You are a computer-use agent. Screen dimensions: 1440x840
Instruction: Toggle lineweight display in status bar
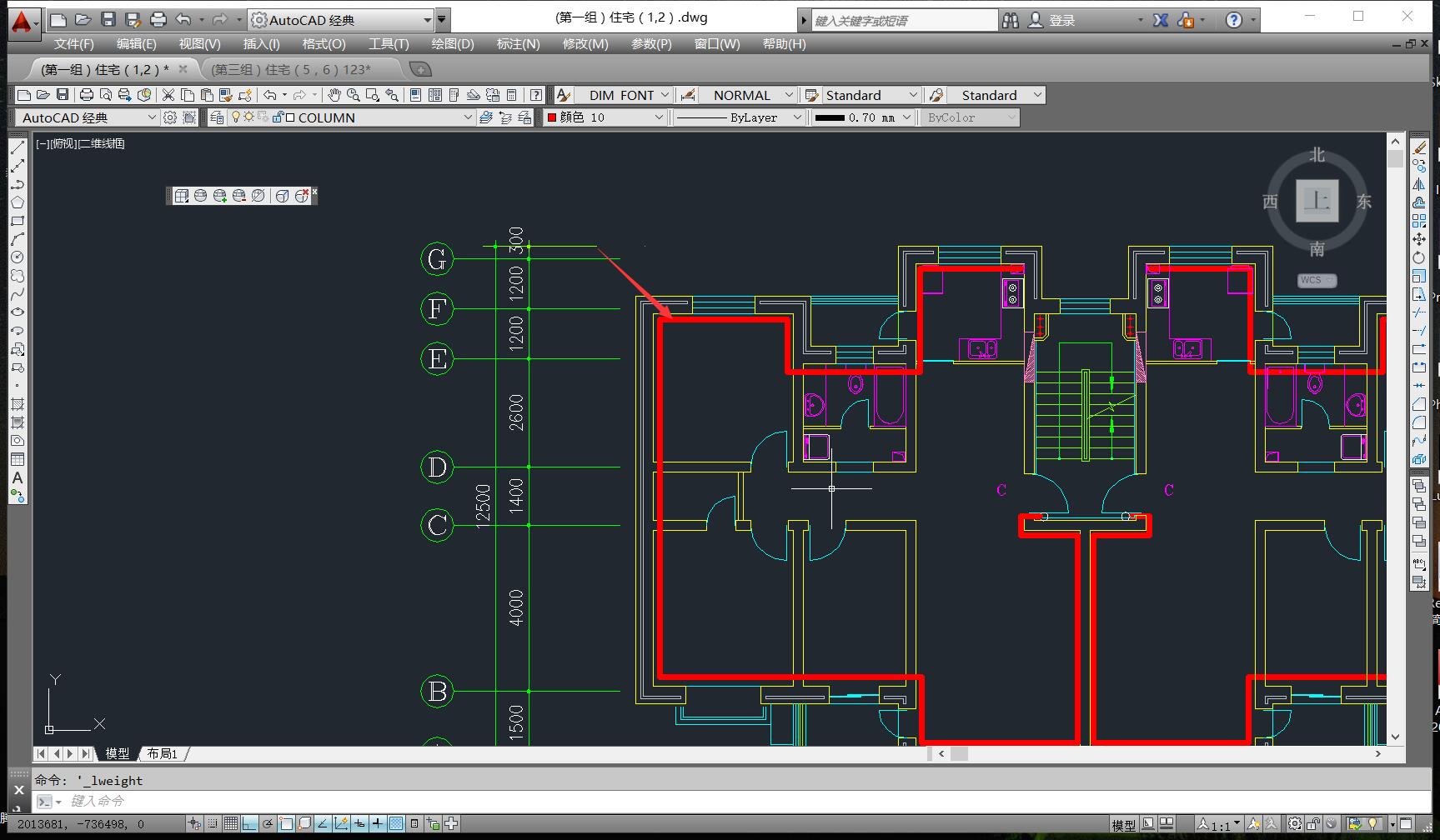378,823
